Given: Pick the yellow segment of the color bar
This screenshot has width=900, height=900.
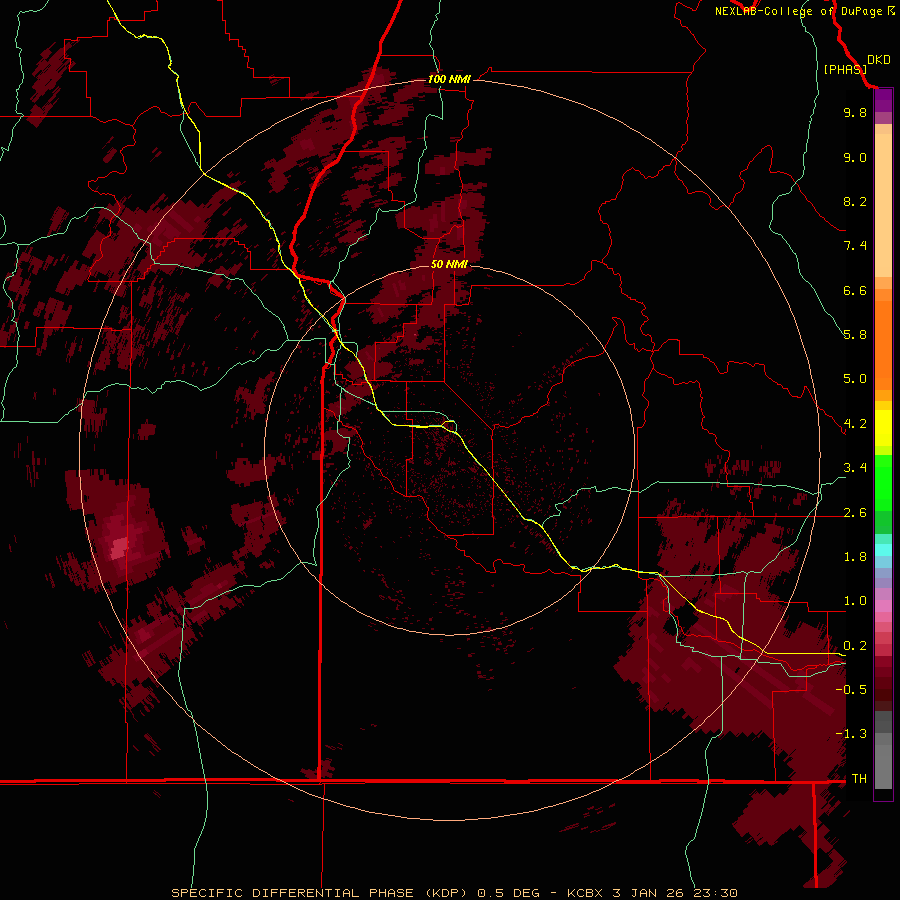Looking at the screenshot, I should point(883,428).
